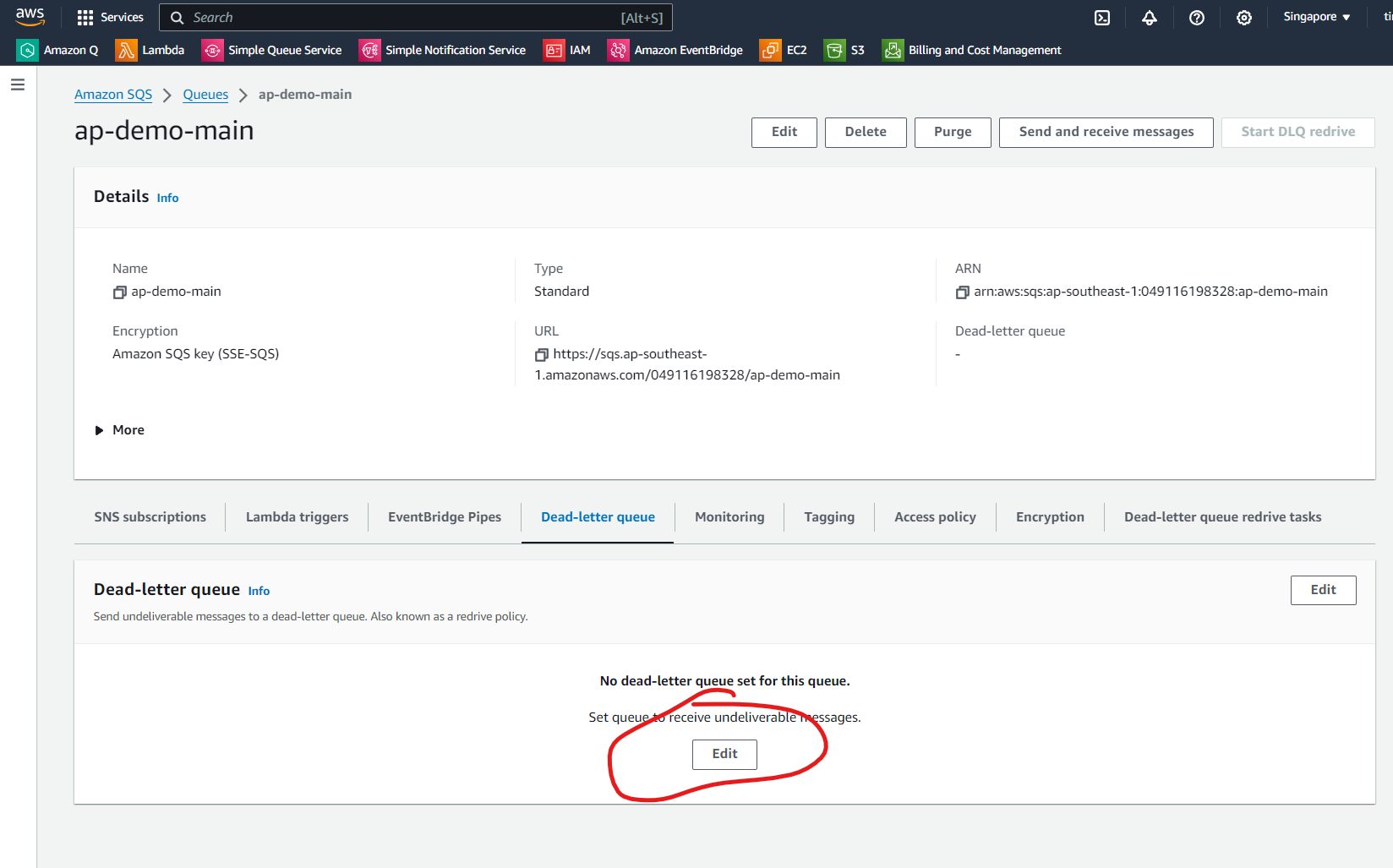
Task: Open Details Info link
Action: (167, 198)
